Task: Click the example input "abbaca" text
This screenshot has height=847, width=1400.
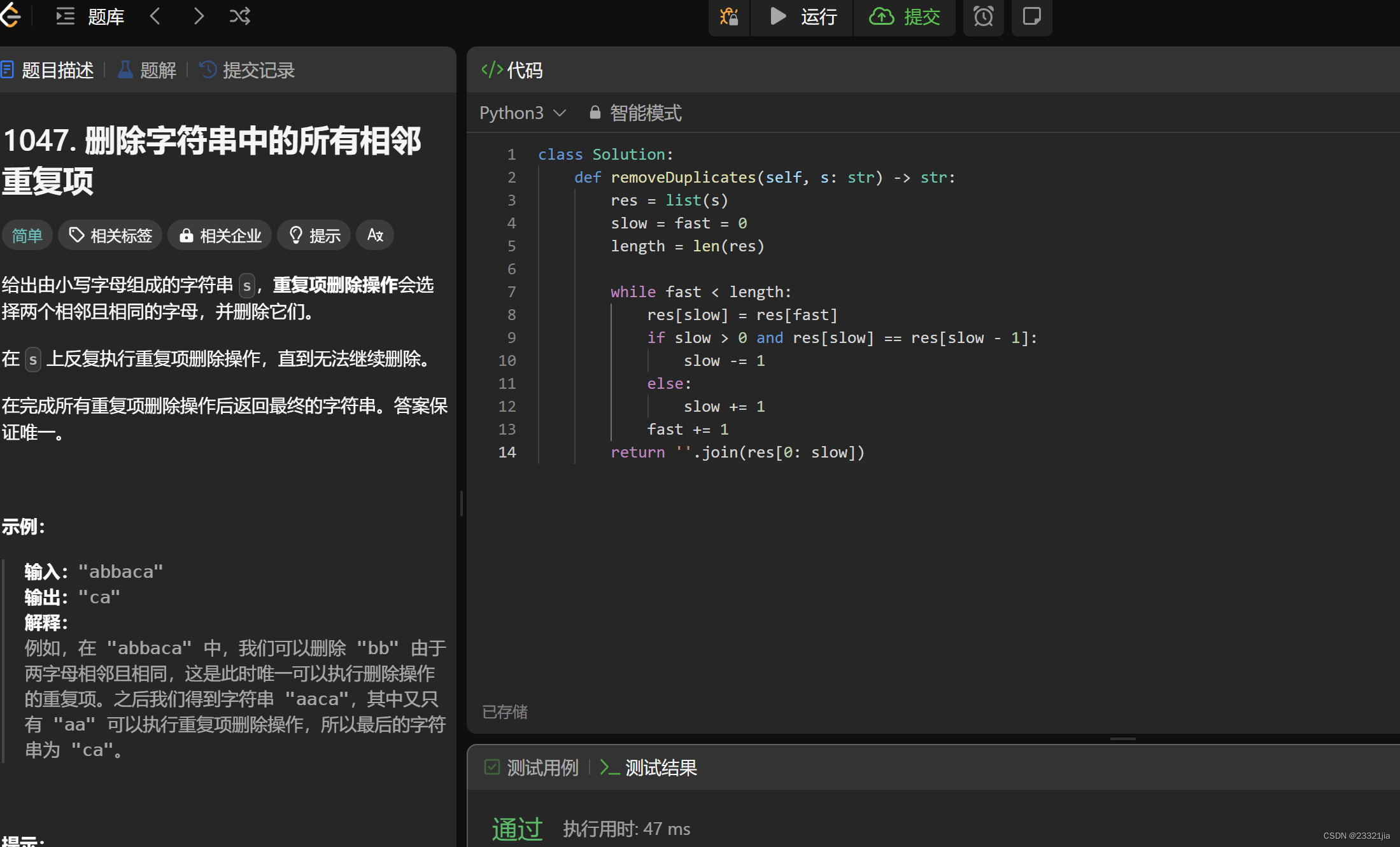Action: 120,571
